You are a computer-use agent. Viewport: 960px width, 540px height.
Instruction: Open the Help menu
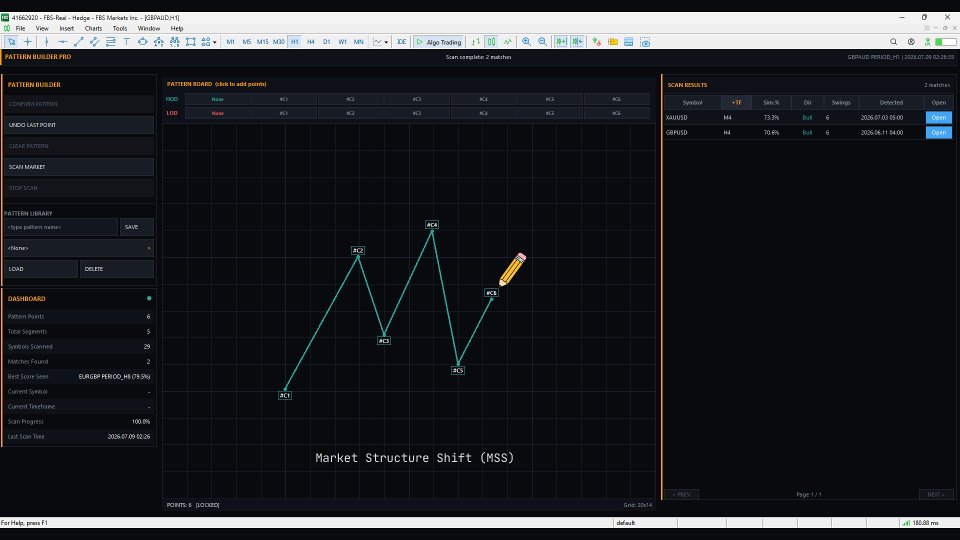[x=177, y=28]
